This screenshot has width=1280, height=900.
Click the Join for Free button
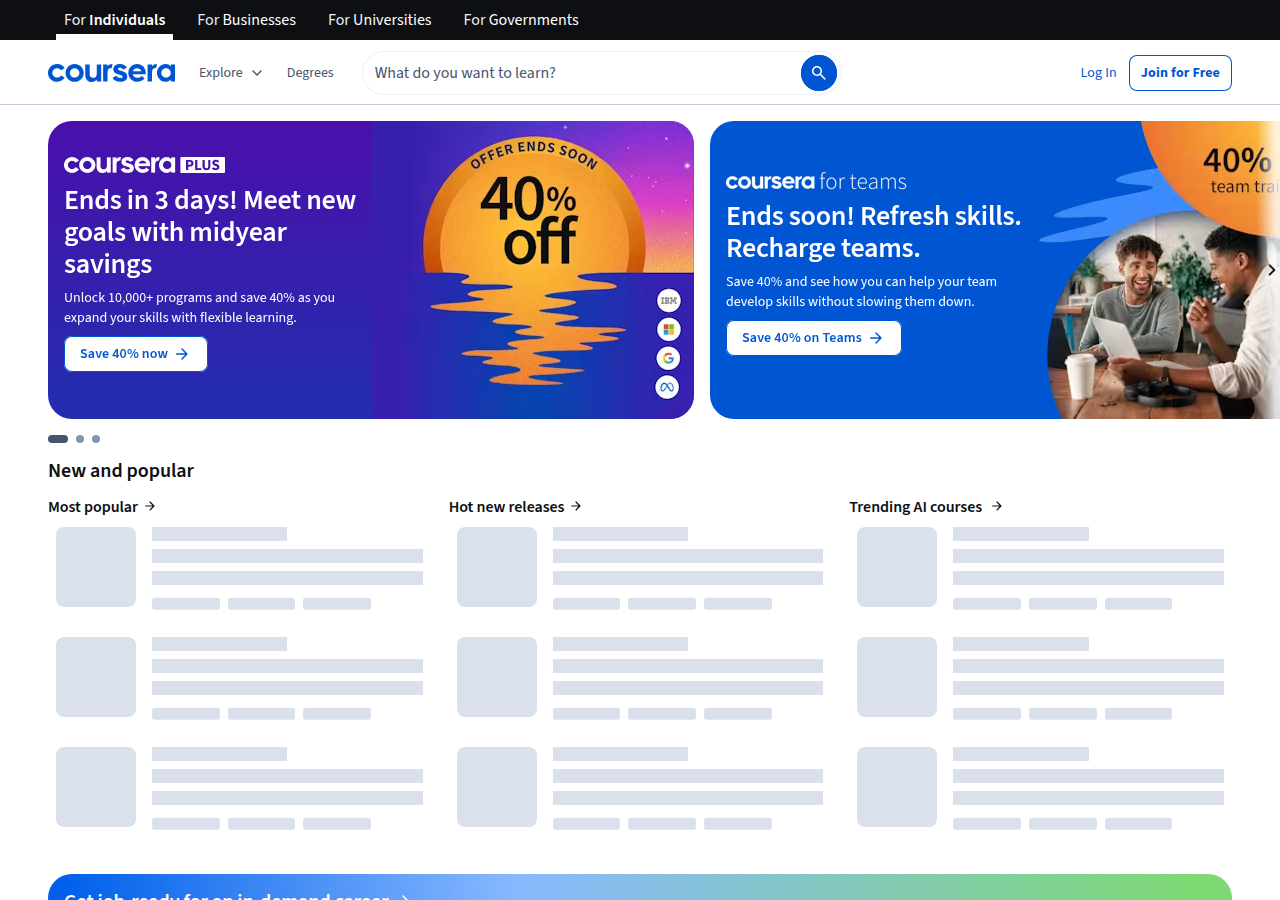[1180, 73]
